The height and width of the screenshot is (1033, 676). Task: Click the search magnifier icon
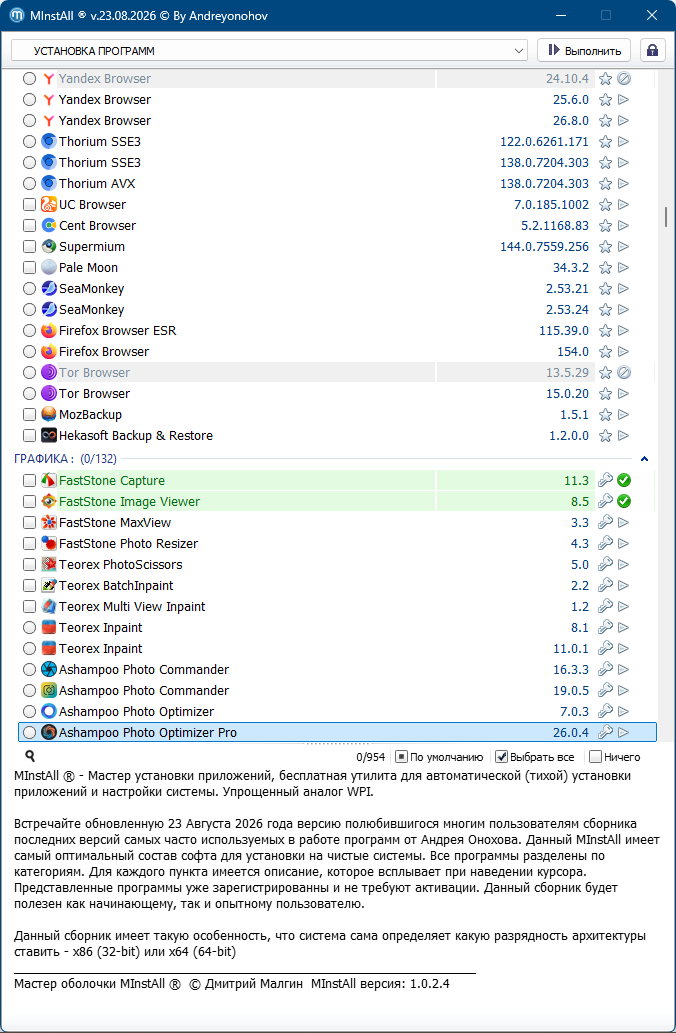(30, 756)
